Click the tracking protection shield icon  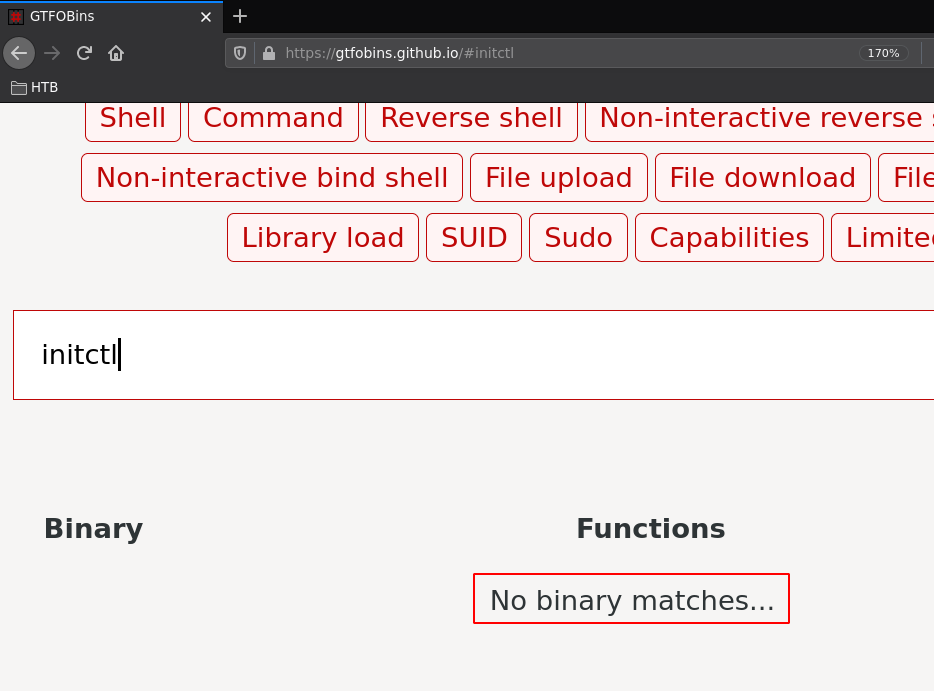point(240,53)
